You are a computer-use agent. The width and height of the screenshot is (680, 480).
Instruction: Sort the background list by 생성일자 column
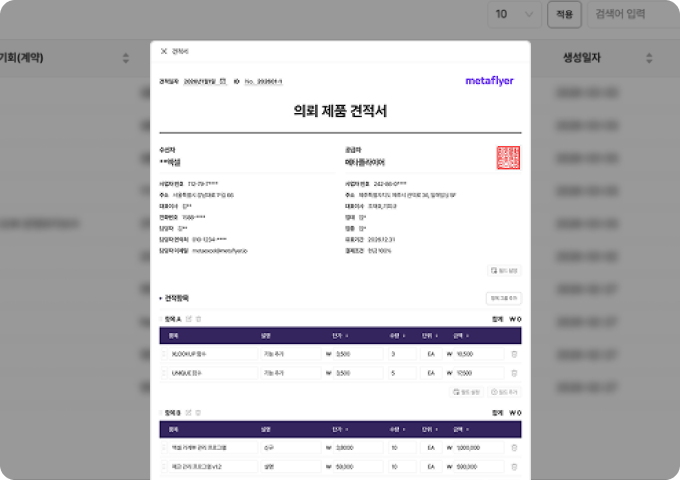649,58
